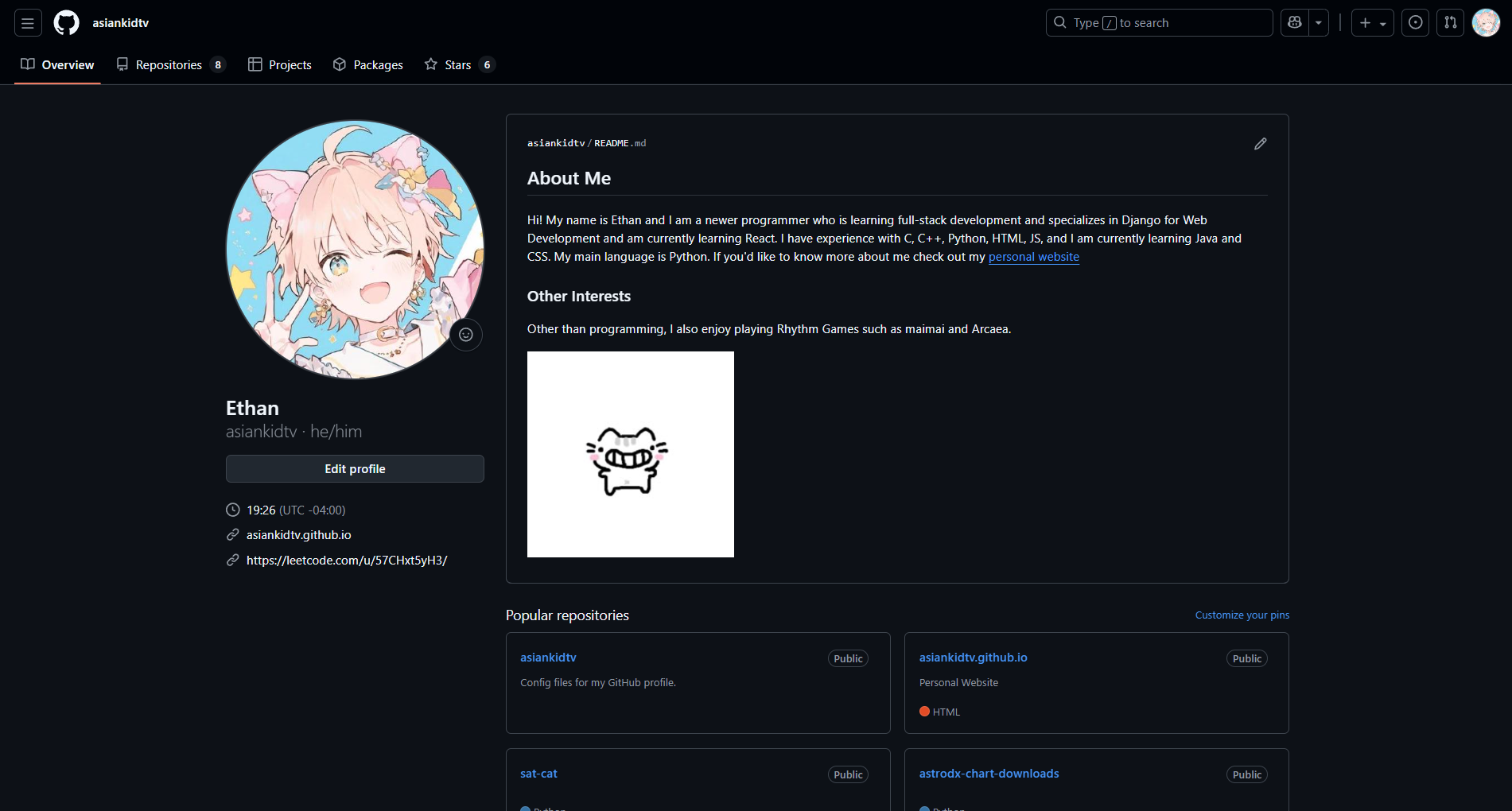Click Customize your pins link
Image resolution: width=1512 pixels, height=811 pixels.
pyautogui.click(x=1242, y=615)
